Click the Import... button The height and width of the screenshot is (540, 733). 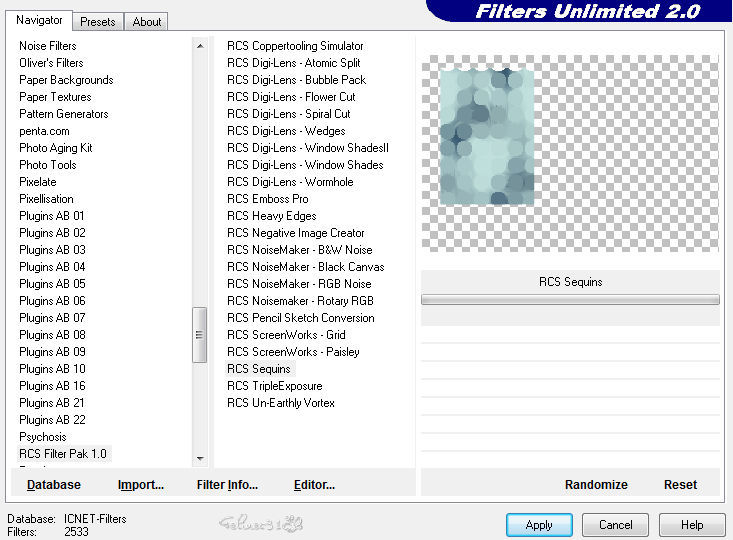[141, 485]
